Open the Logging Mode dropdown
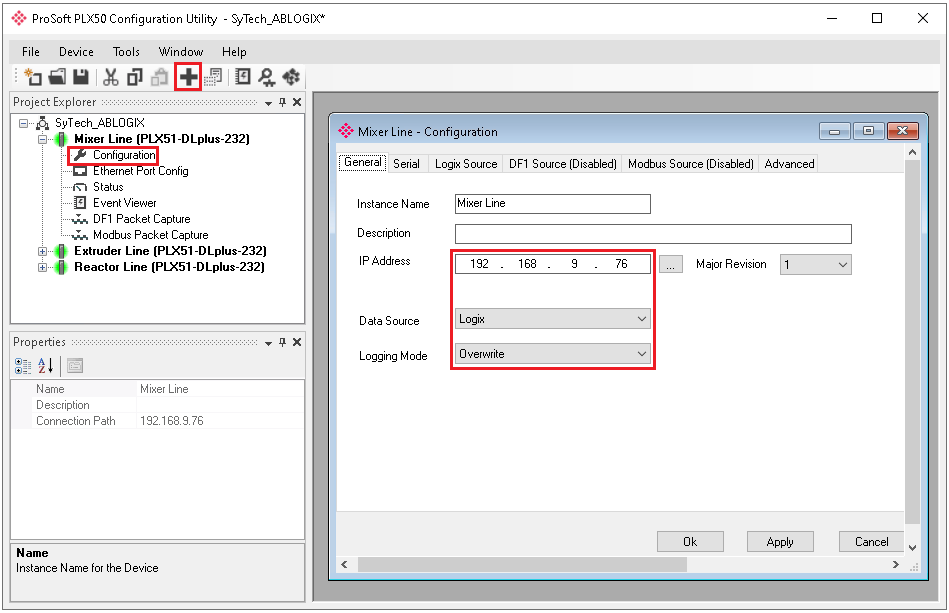Image resolution: width=949 pixels, height=613 pixels. click(x=553, y=354)
